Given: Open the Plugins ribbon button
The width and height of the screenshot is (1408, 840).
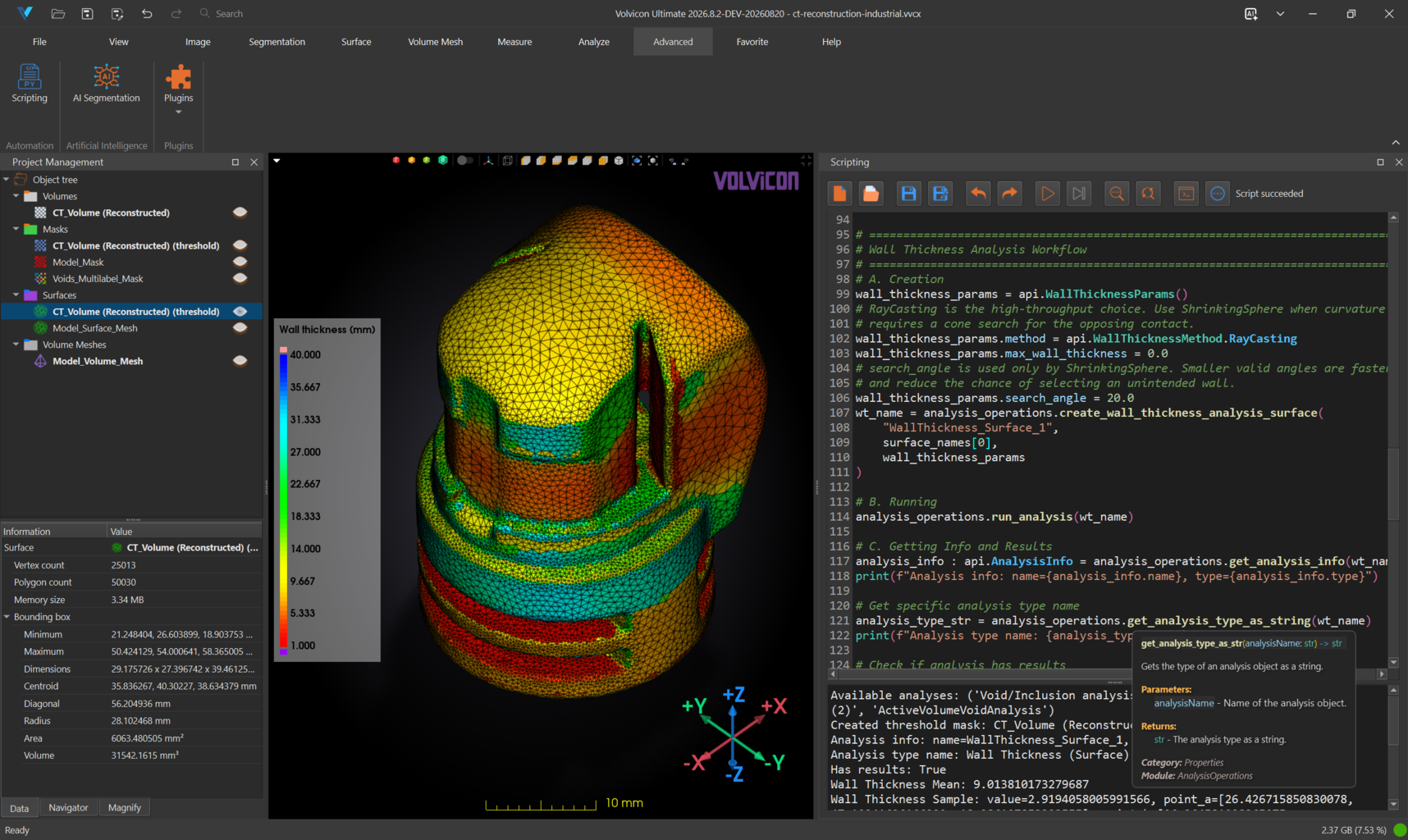Looking at the screenshot, I should (178, 89).
